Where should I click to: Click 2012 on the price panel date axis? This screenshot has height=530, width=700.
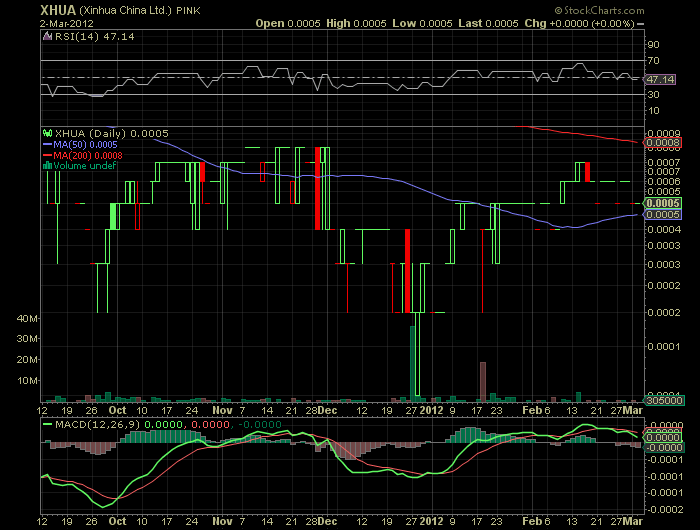tap(432, 410)
